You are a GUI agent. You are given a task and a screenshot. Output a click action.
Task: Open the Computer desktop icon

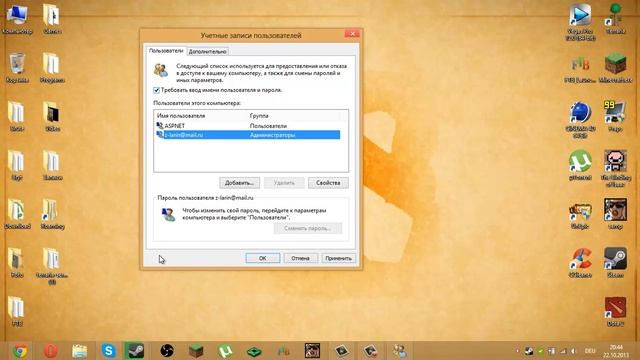tap(17, 18)
